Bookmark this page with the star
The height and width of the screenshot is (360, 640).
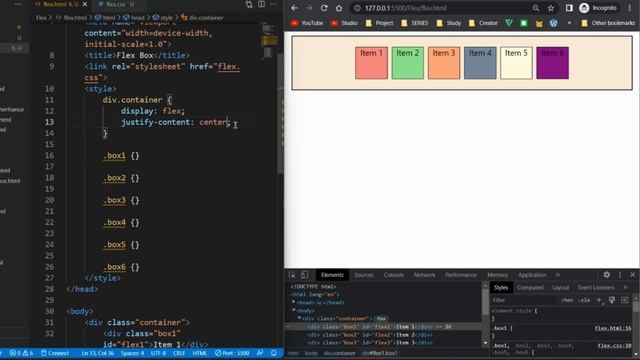[x=551, y=8]
